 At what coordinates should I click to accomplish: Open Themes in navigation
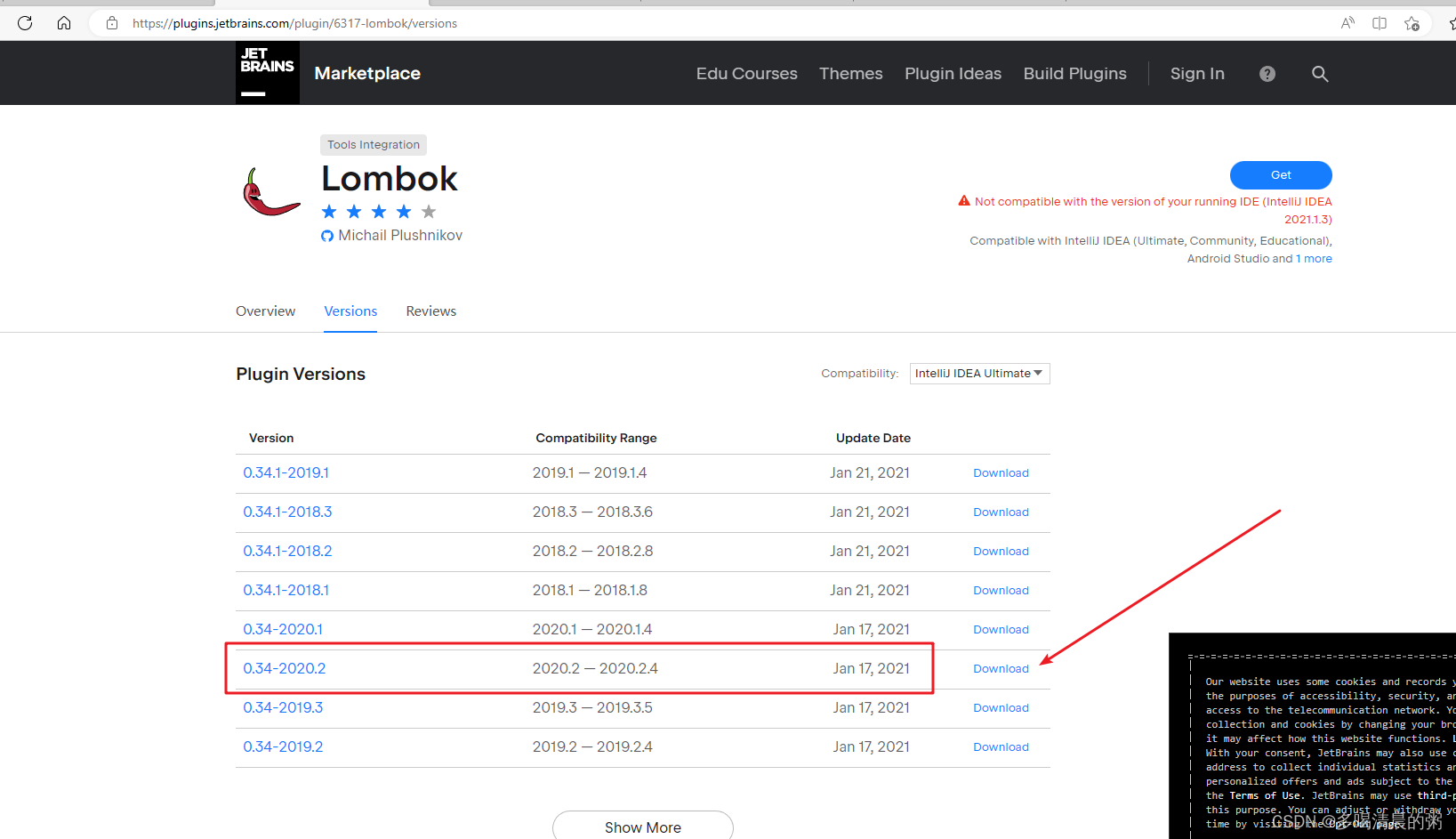click(x=851, y=74)
